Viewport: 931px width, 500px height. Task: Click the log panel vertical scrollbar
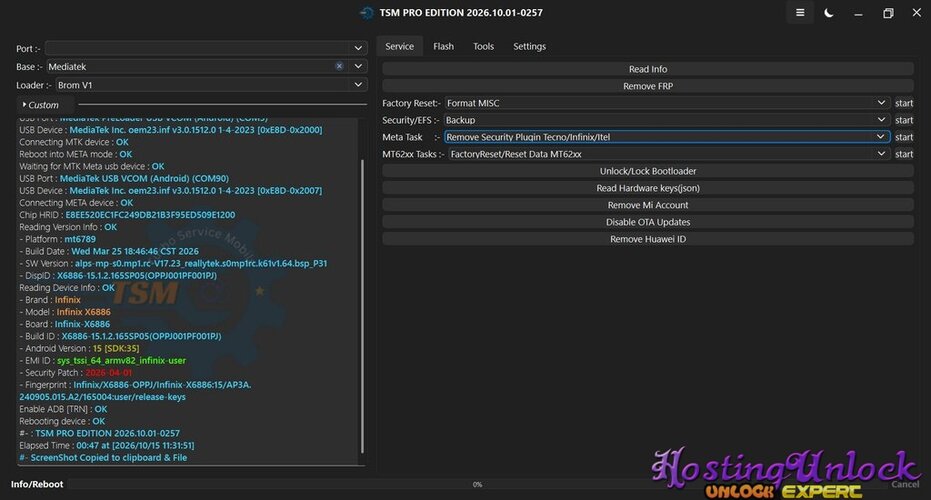[362, 306]
